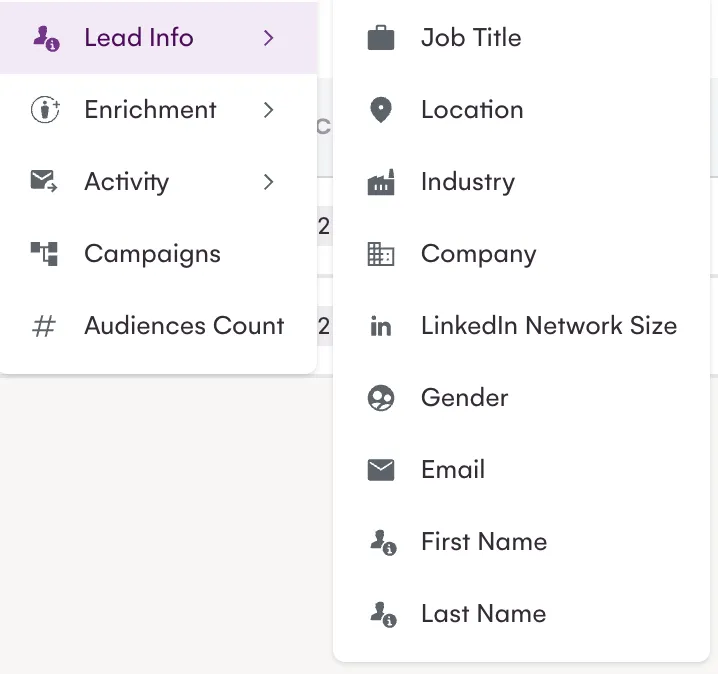
Task: Click the hash icon for Audiences Count
Action: pyautogui.click(x=44, y=326)
